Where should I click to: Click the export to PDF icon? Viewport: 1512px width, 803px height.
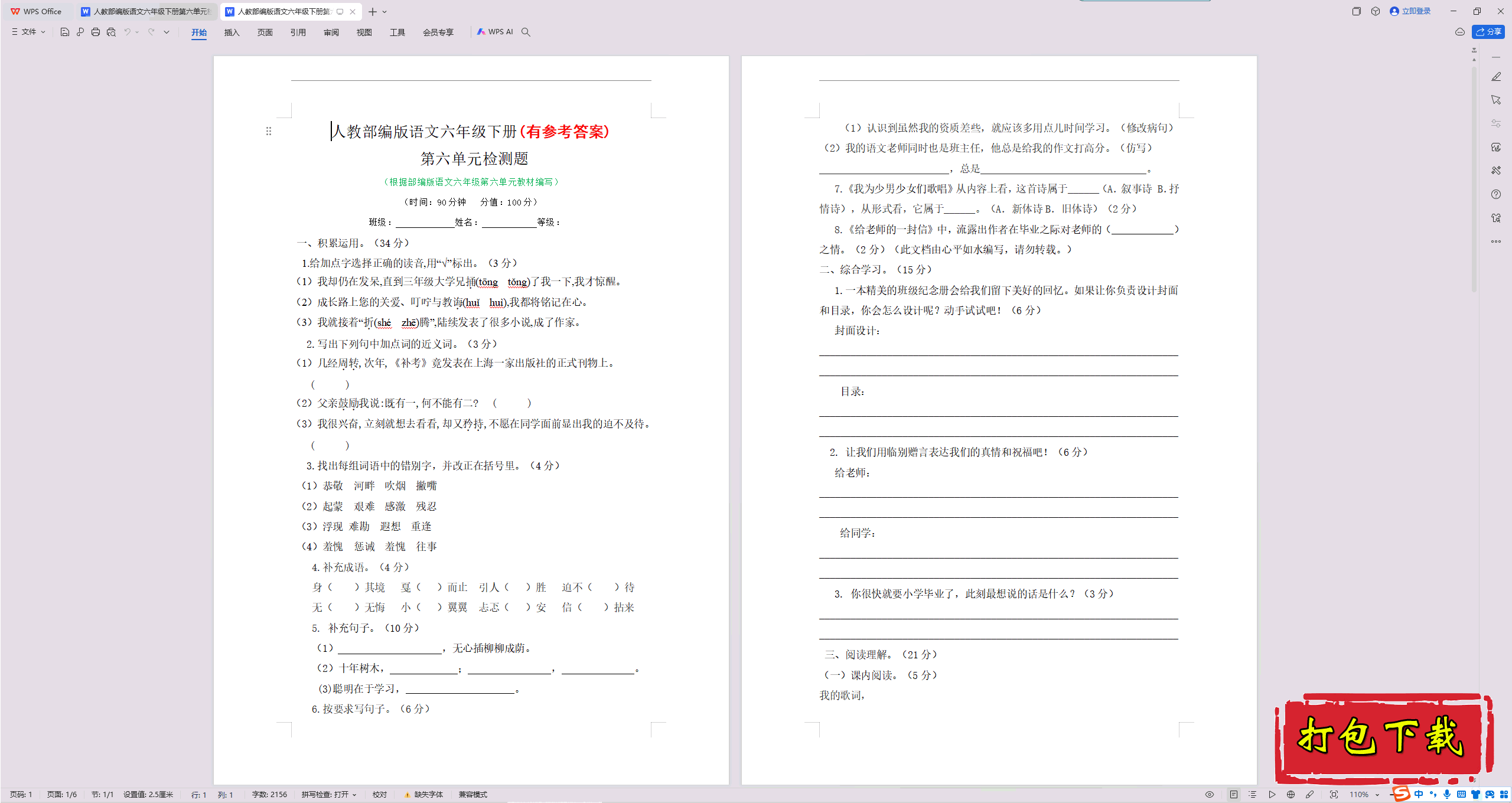80,32
